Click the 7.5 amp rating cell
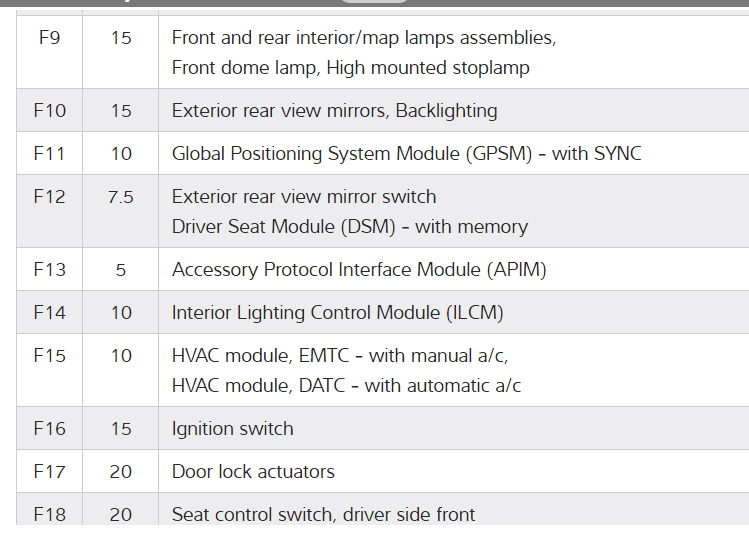 tap(121, 197)
